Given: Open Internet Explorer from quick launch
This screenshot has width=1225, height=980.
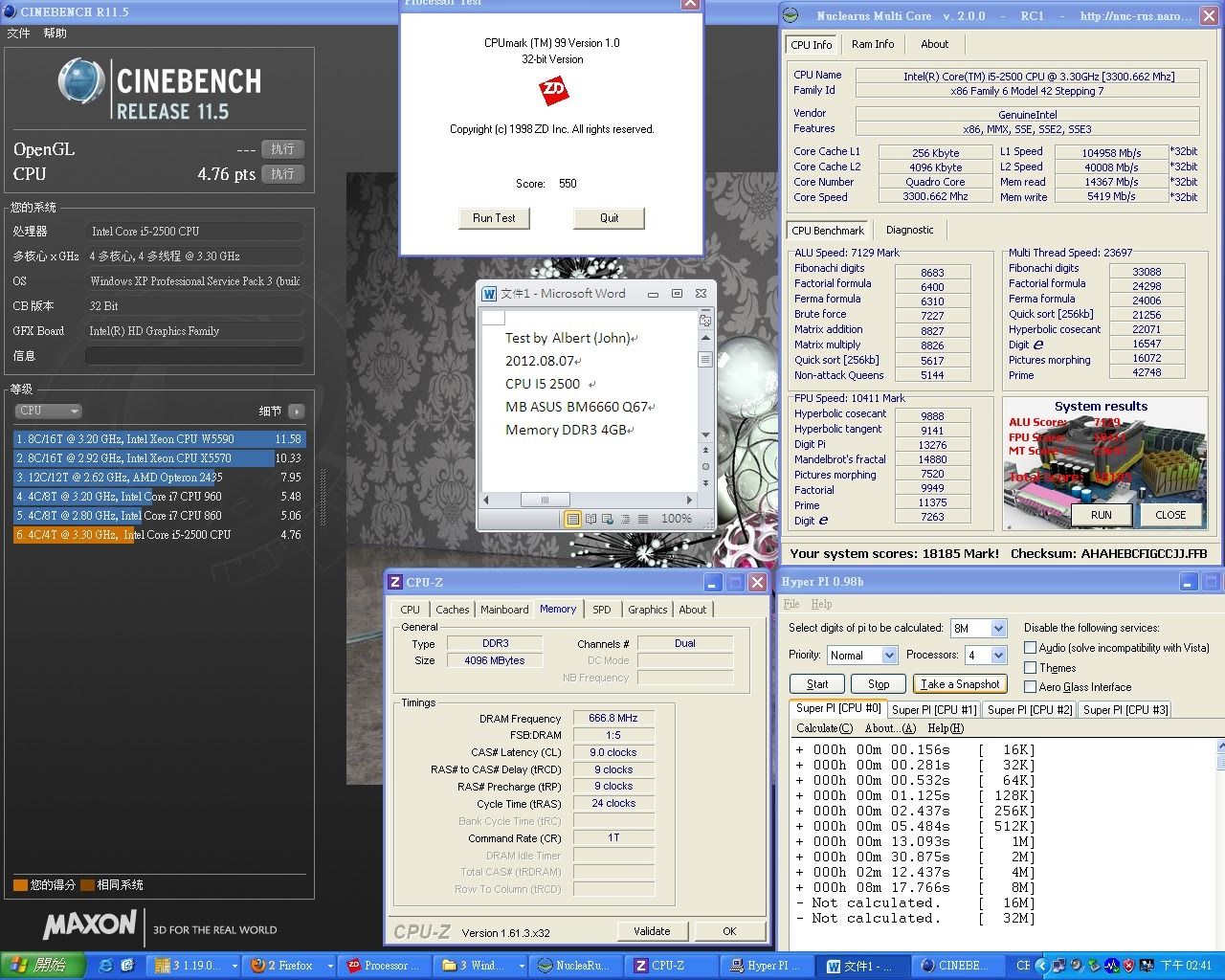Looking at the screenshot, I should 105,966.
